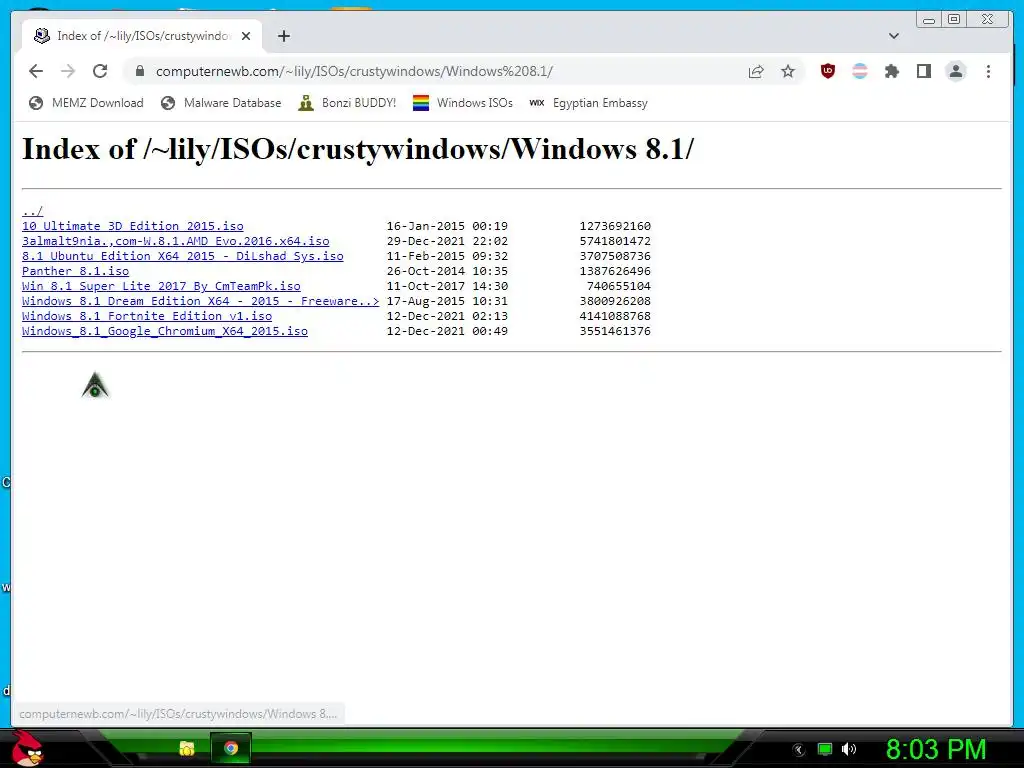Click the 8:03 PM taskbar clock
1024x768 pixels.
point(936,749)
